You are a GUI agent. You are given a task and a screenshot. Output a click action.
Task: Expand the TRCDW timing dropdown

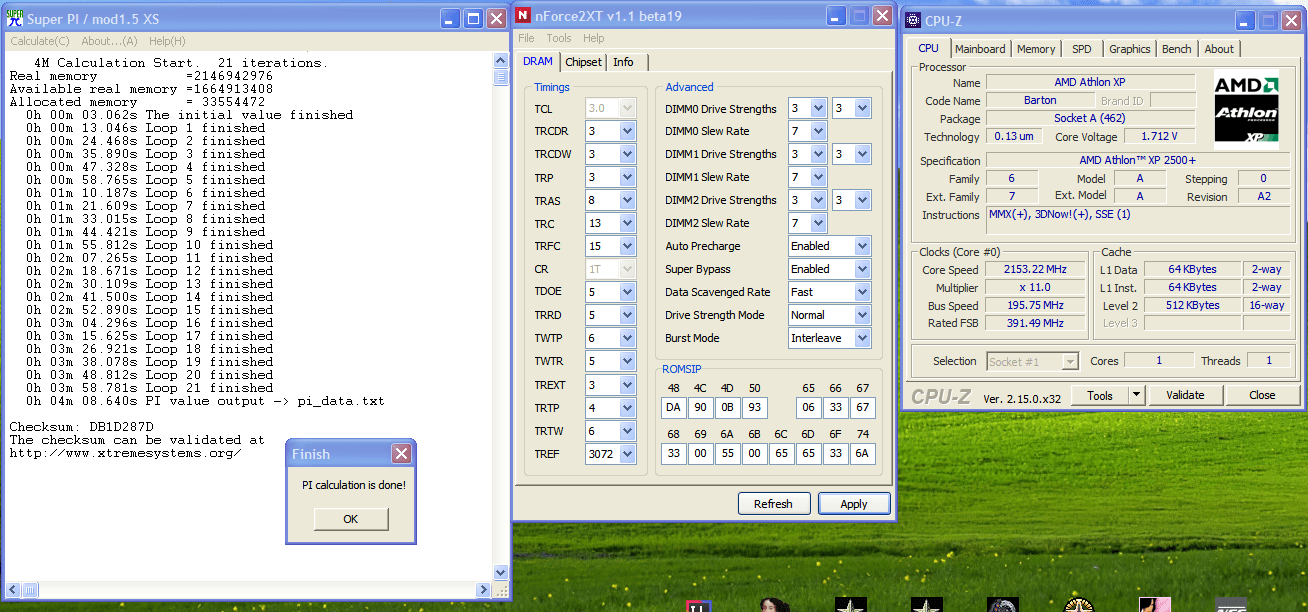coord(628,154)
